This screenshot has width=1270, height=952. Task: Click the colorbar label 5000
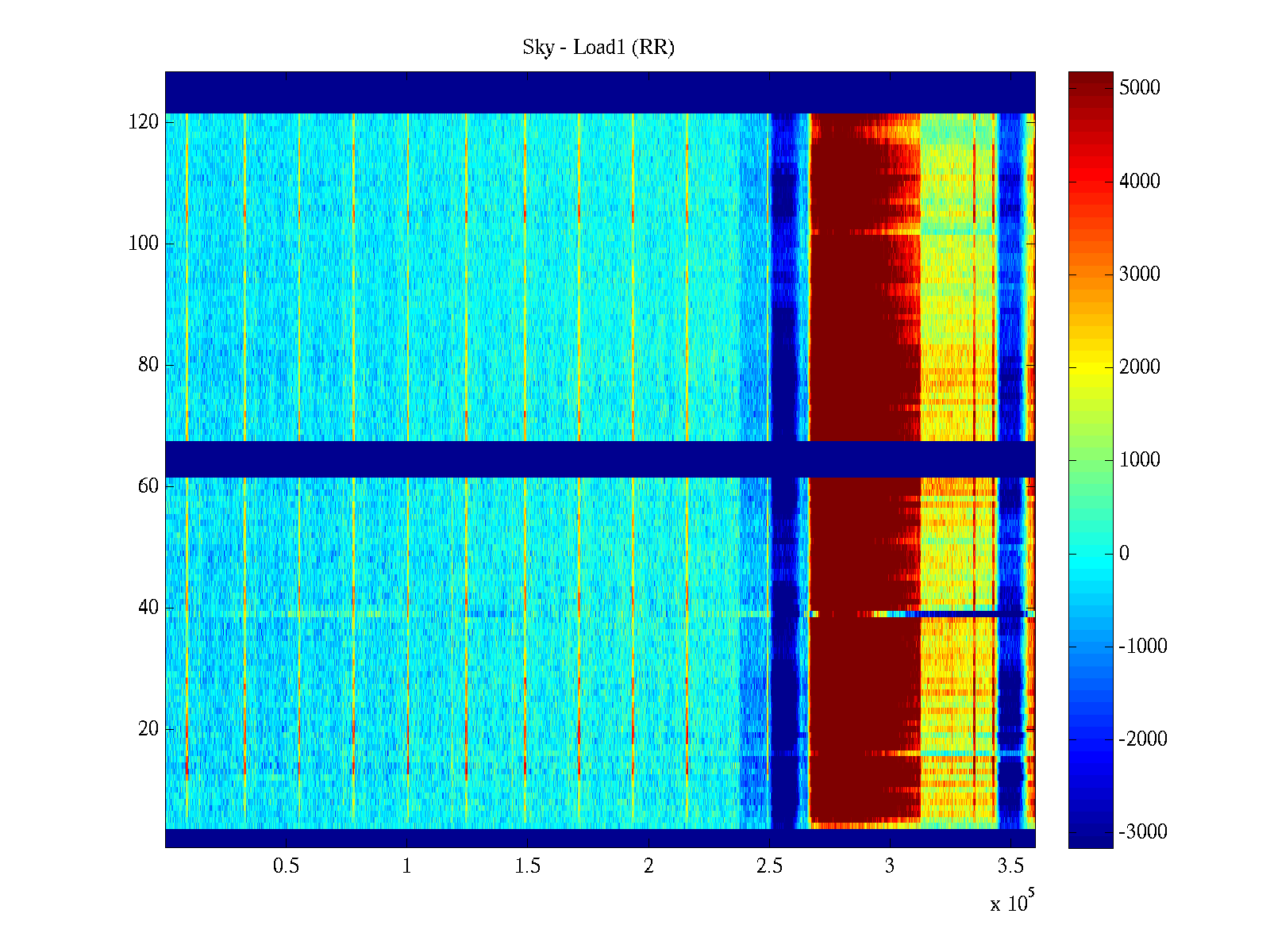1139,88
